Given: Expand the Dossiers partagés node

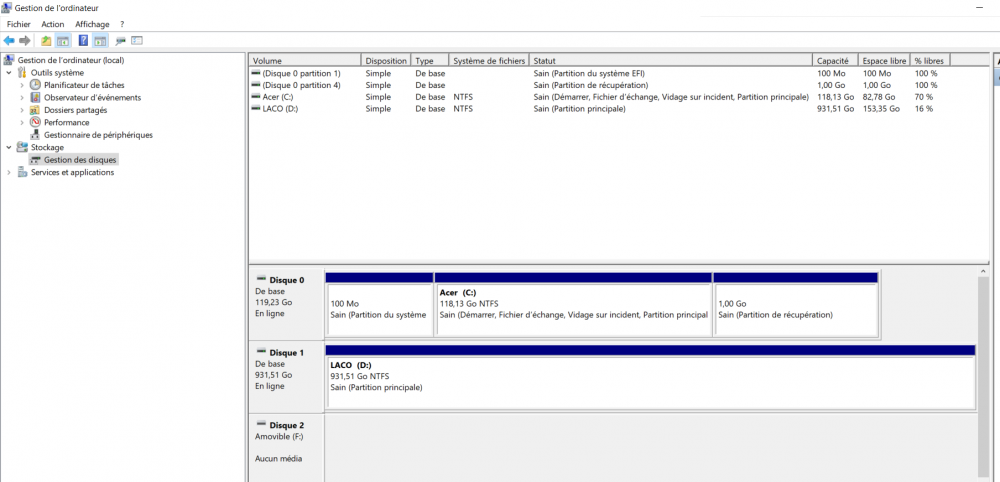Looking at the screenshot, I should pos(22,110).
